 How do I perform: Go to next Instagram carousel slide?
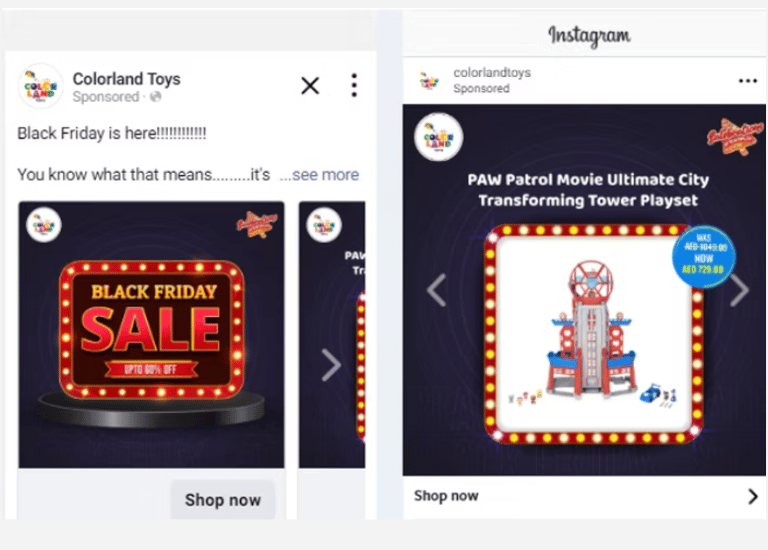(740, 290)
